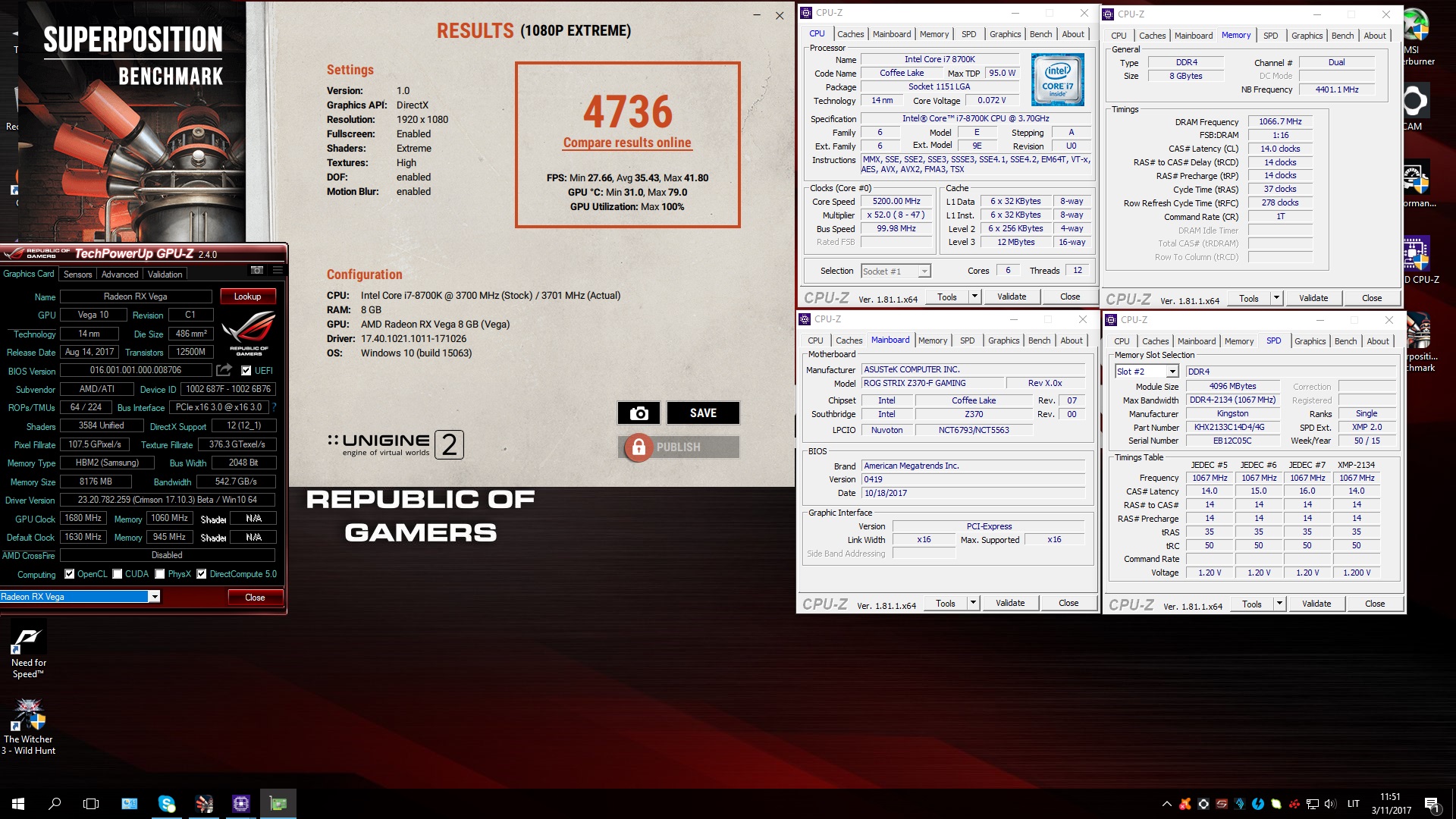Click the Lookup button in GPU-Z
The width and height of the screenshot is (1456, 819).
(x=247, y=297)
